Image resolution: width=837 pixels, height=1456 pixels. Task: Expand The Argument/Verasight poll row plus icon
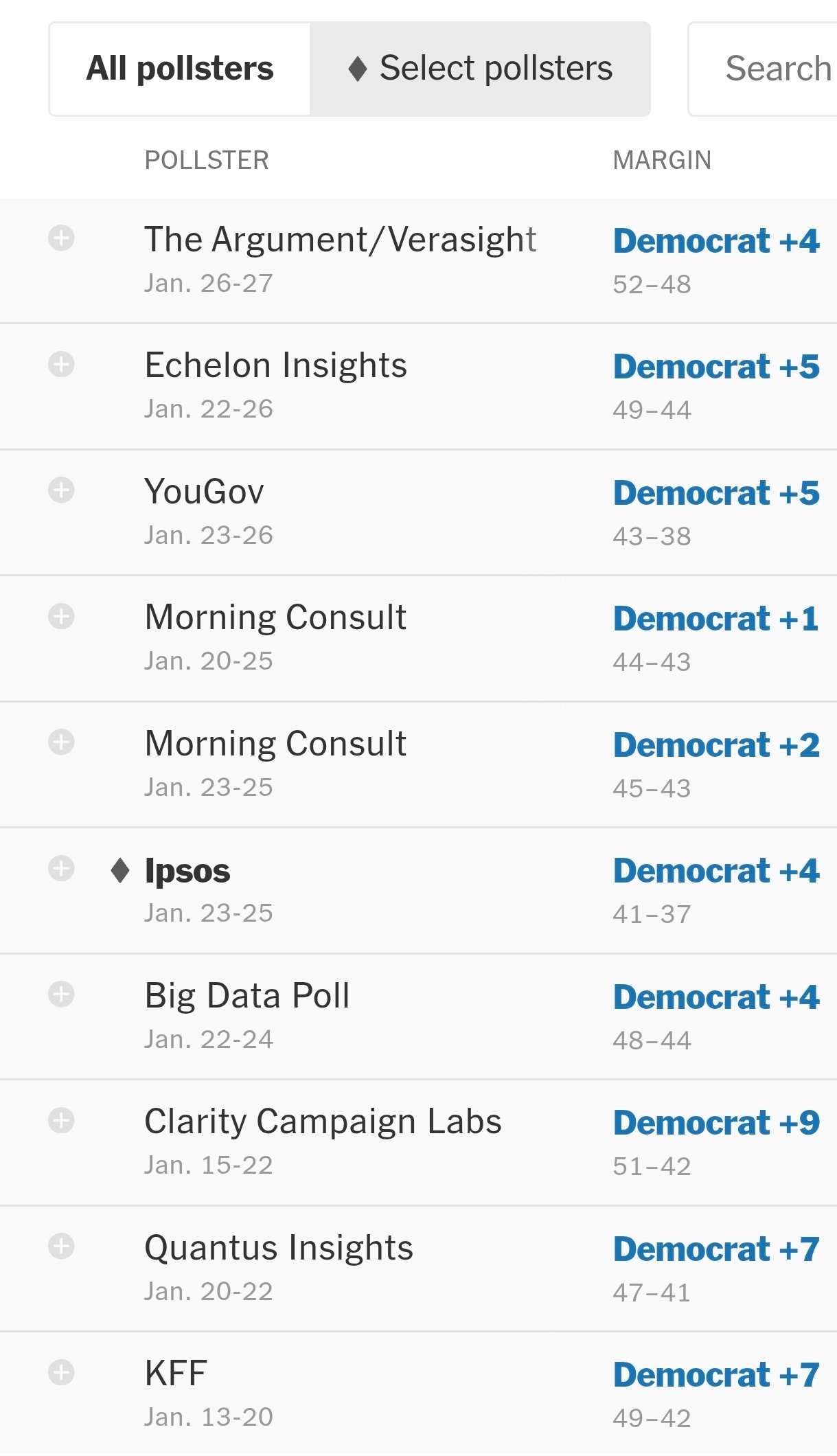[61, 238]
